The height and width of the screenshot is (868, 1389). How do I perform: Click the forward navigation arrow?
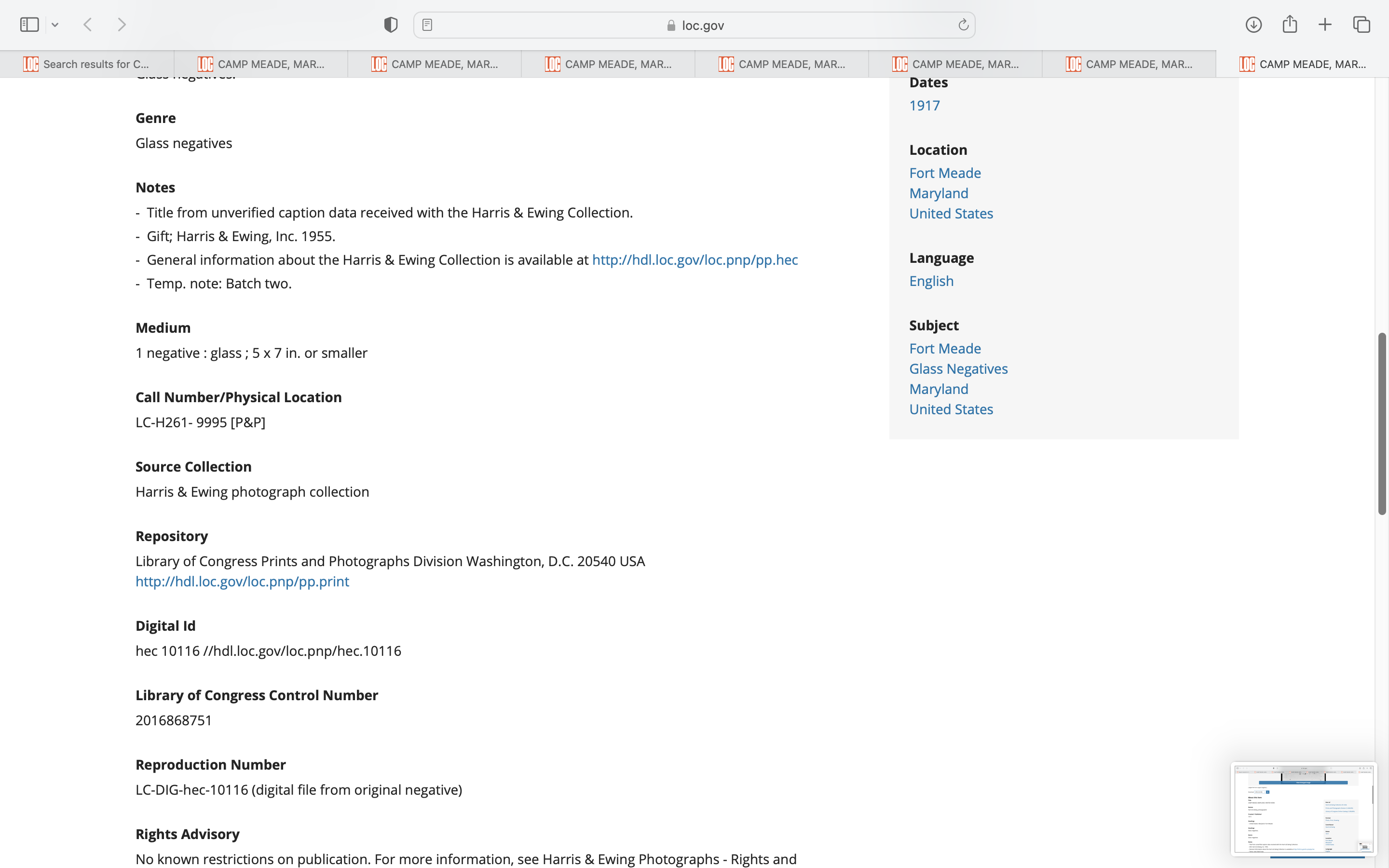coord(122,25)
